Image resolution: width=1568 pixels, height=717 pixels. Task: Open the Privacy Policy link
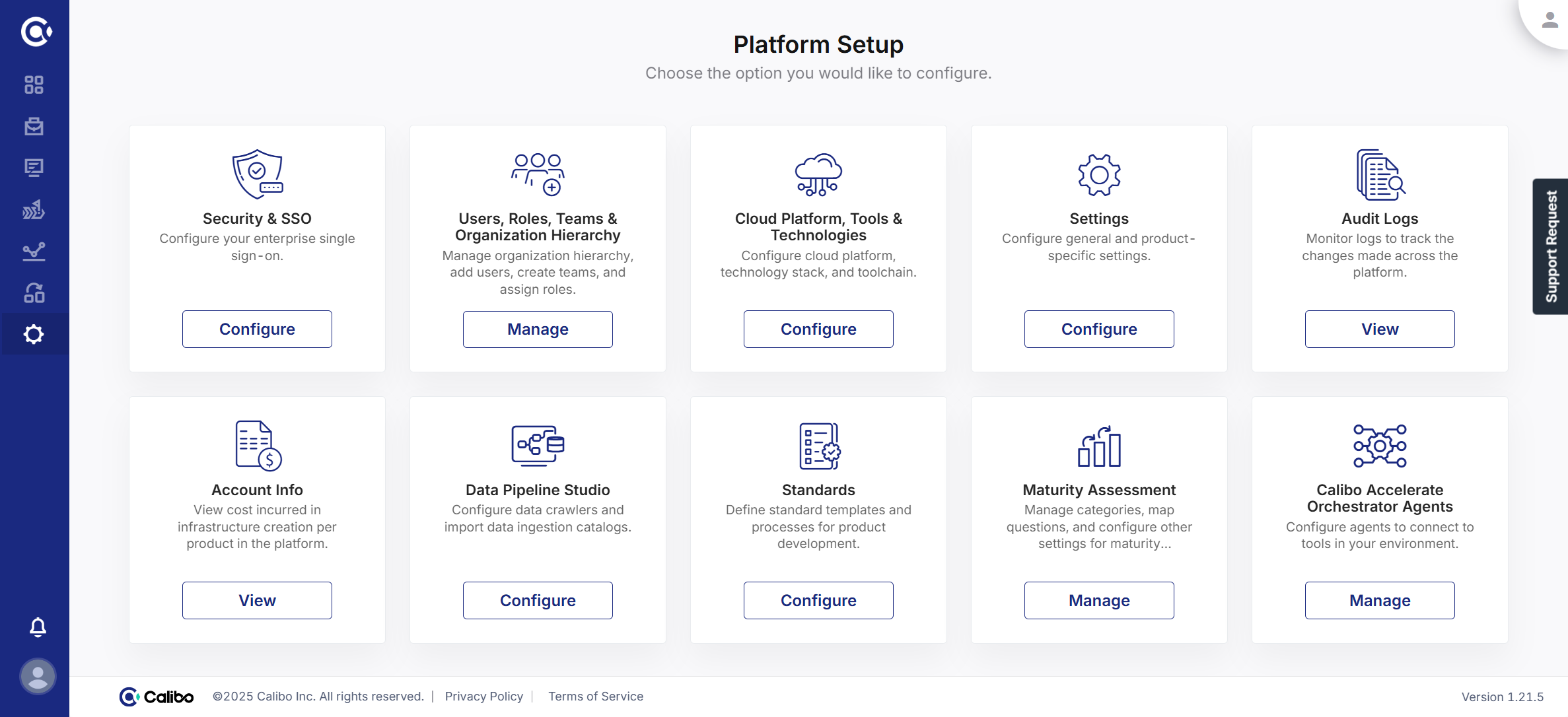pyautogui.click(x=483, y=697)
